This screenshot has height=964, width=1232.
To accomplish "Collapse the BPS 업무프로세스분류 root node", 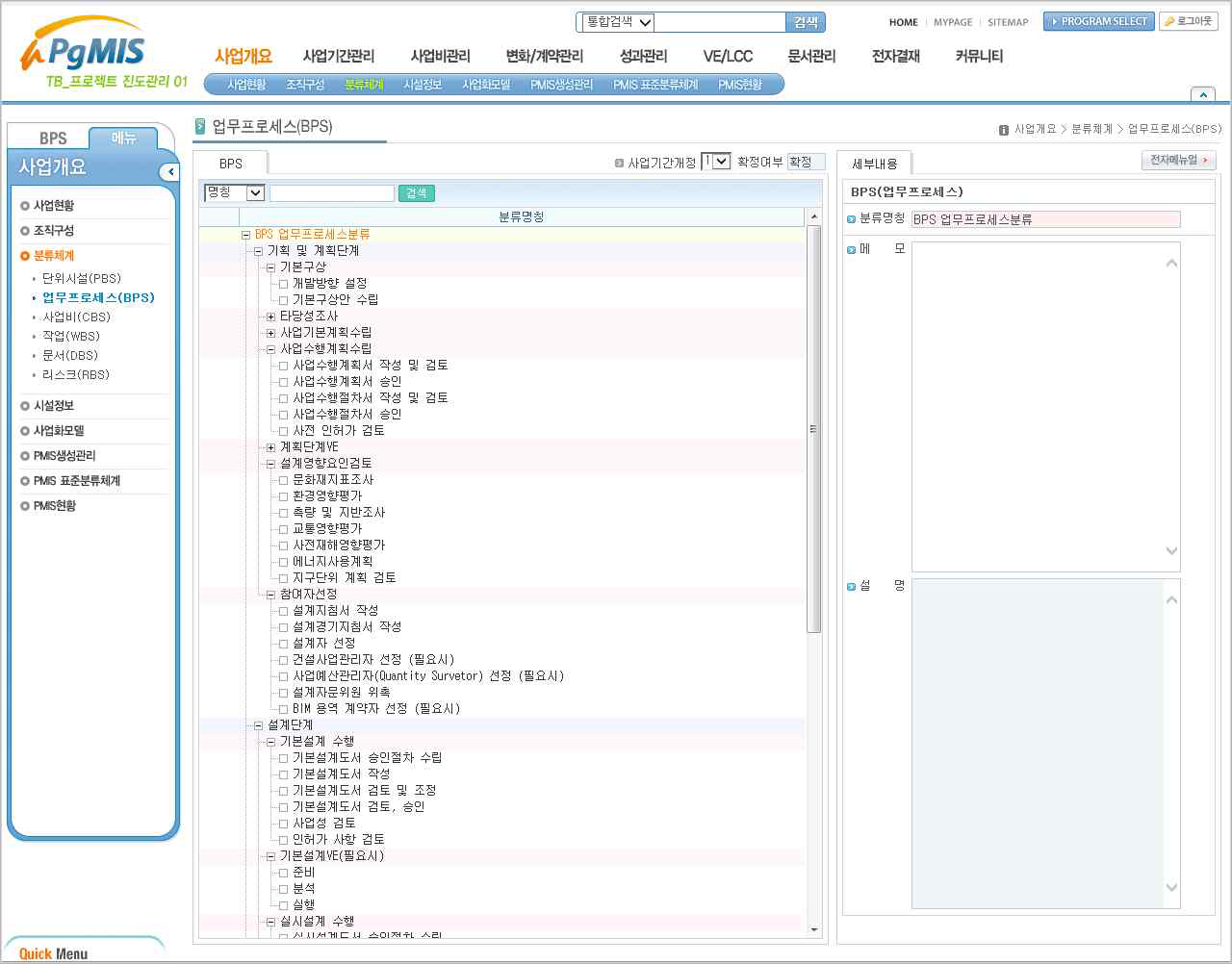I will 245,235.
